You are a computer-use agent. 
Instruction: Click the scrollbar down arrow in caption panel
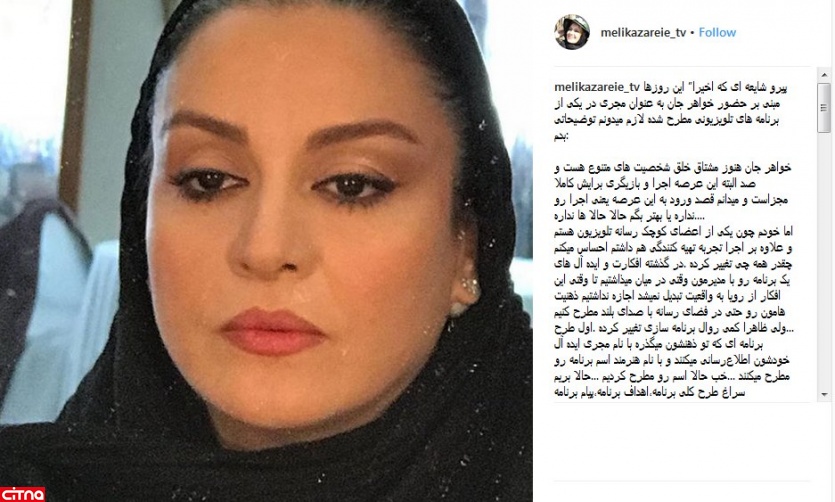(x=825, y=394)
